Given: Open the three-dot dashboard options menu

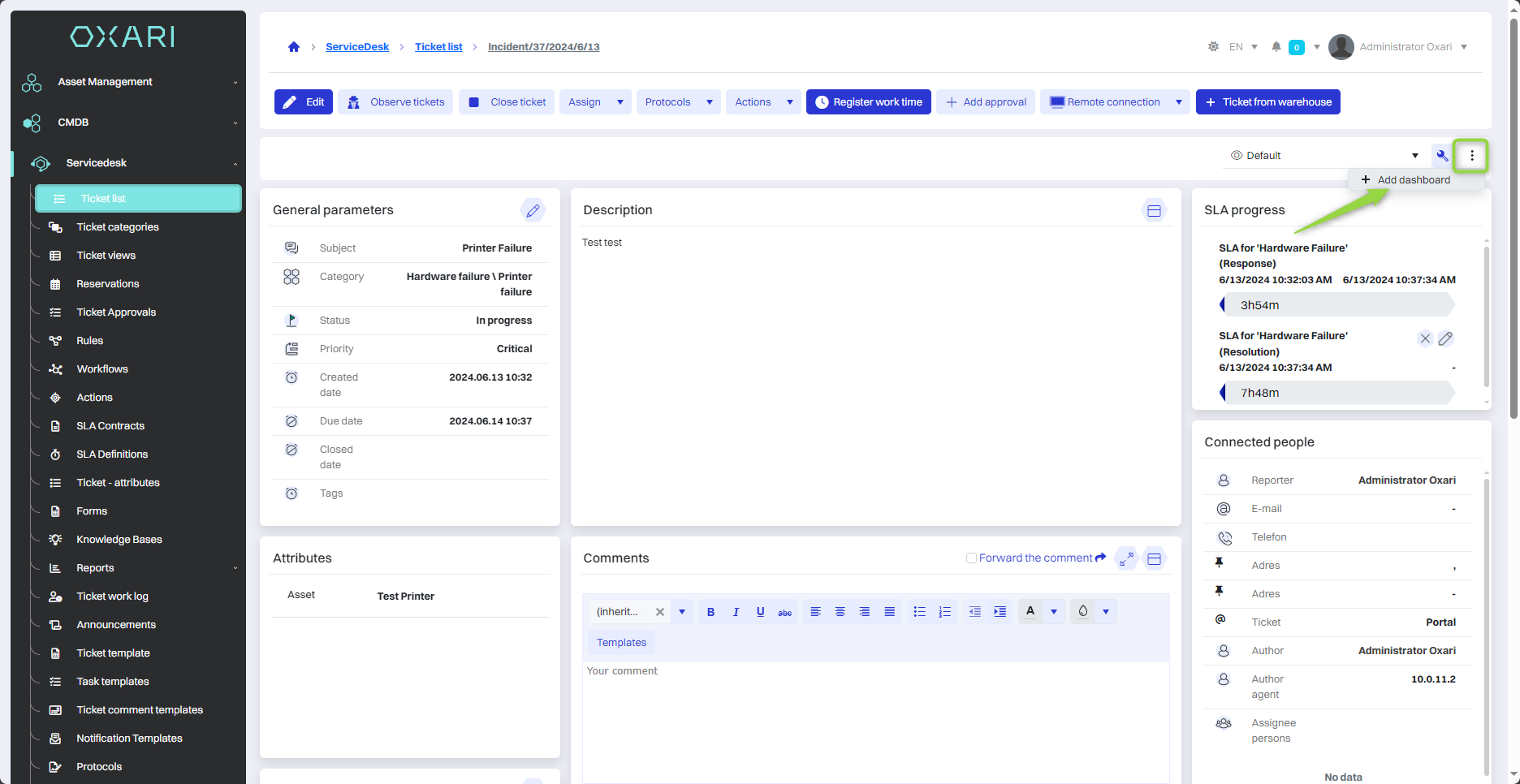Looking at the screenshot, I should coord(1471,156).
